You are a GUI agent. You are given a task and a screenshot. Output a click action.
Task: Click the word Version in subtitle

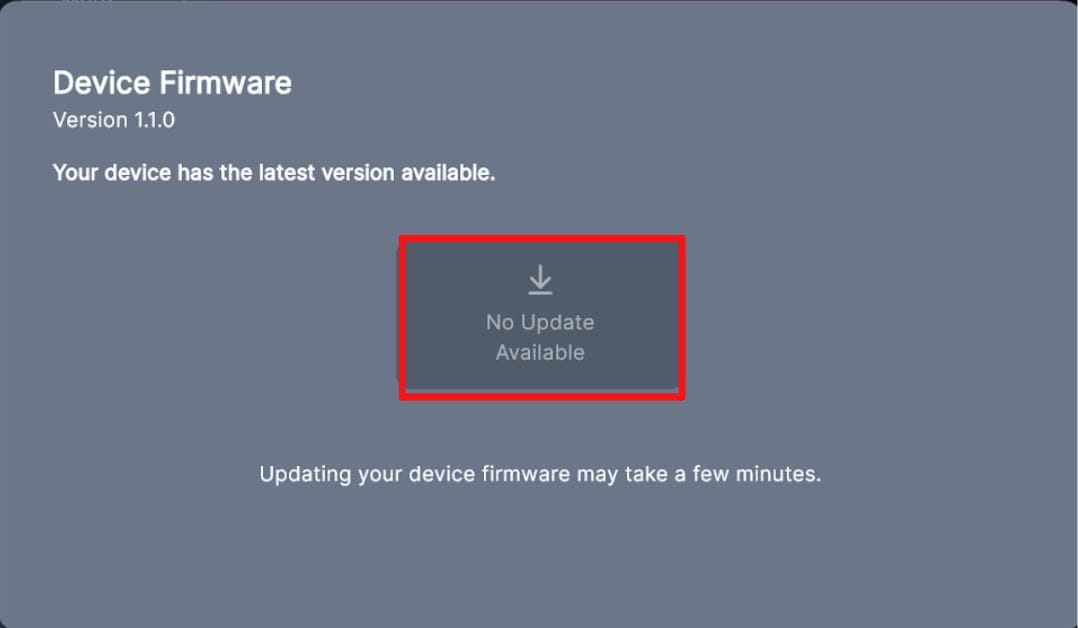point(90,120)
